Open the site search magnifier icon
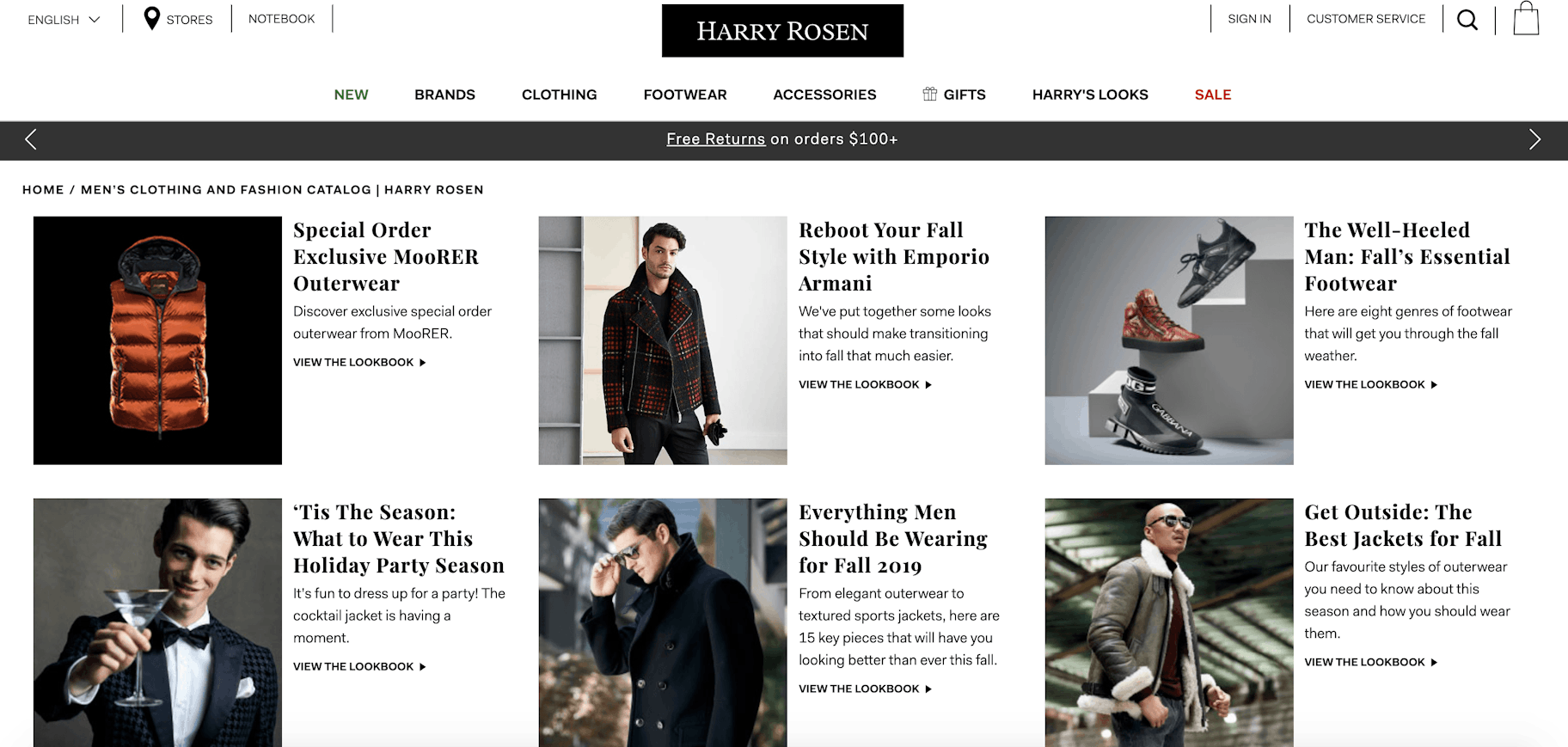 tap(1467, 20)
